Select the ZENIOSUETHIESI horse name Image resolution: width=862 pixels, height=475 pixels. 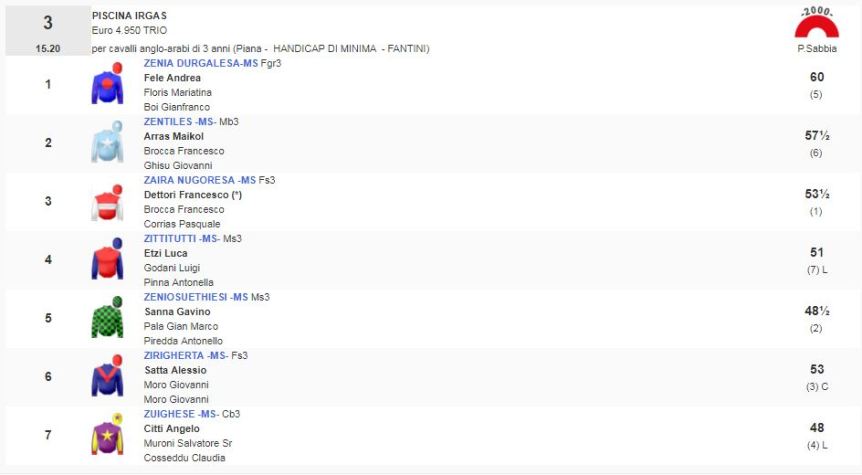tap(196, 297)
